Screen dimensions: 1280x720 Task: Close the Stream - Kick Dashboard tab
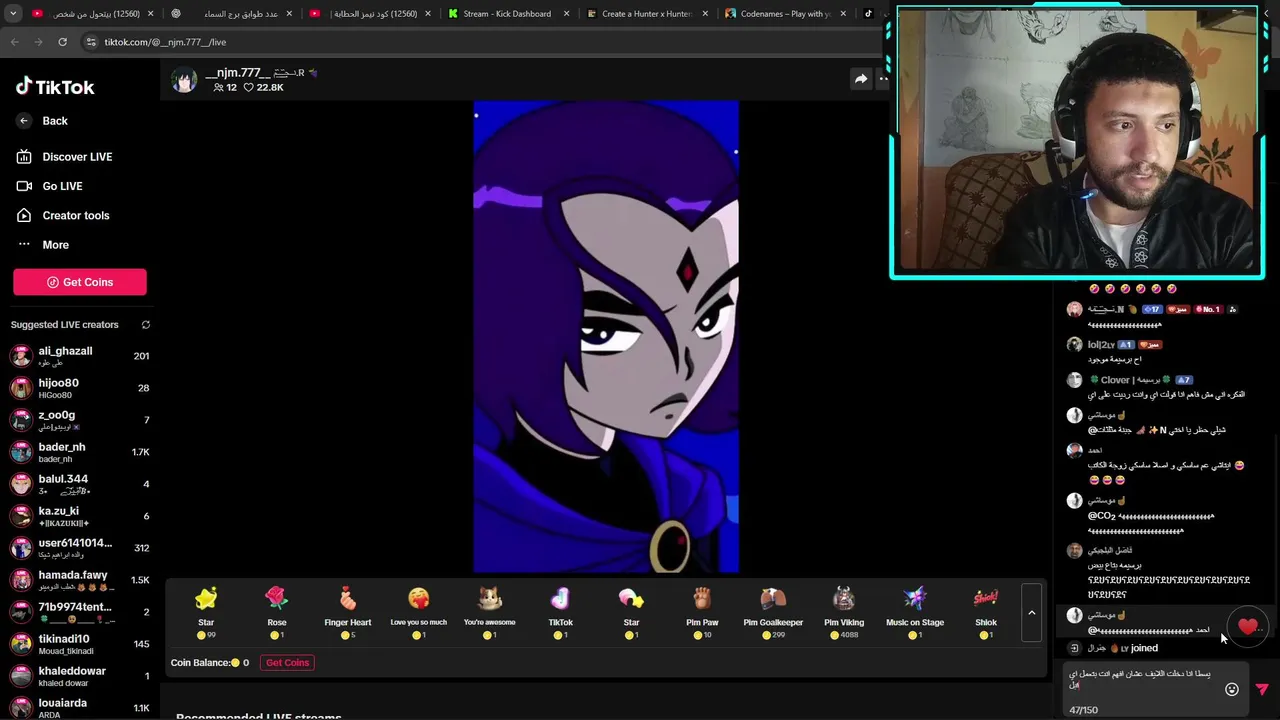(565, 14)
